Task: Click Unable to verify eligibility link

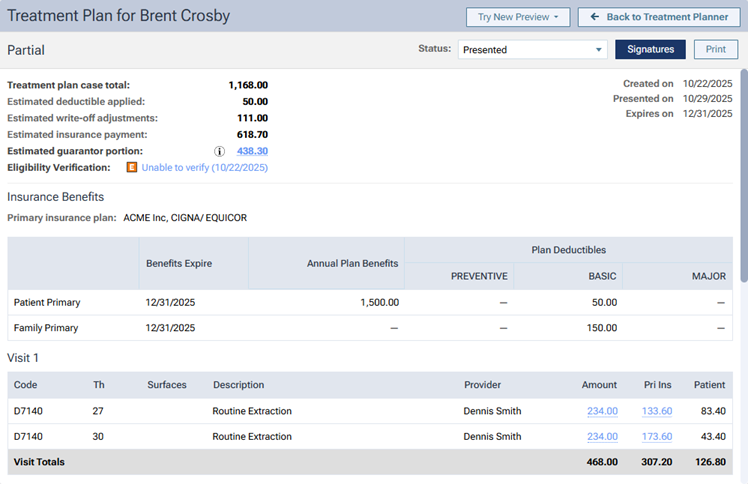Action: 204,168
